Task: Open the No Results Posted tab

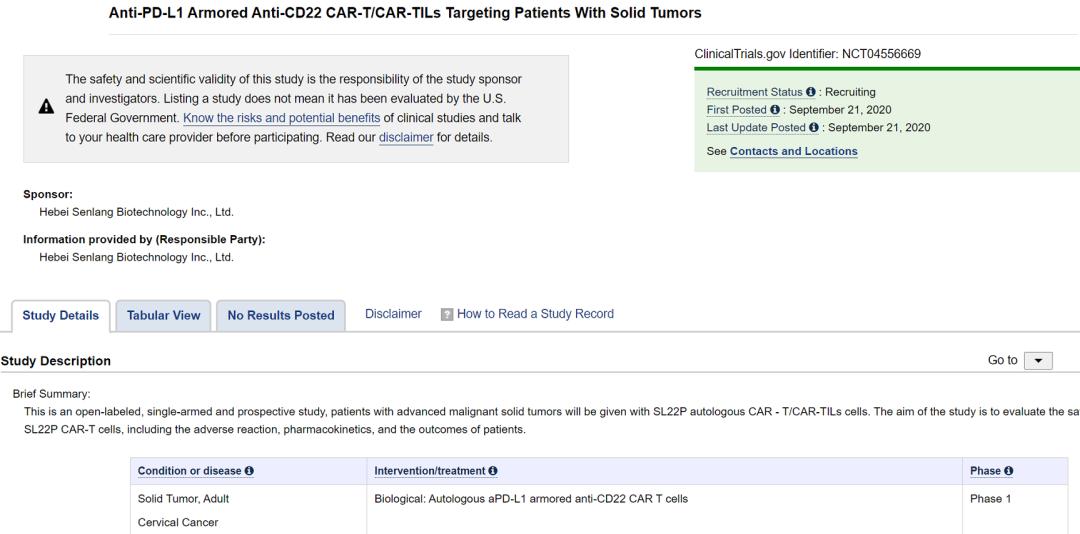Action: (281, 315)
